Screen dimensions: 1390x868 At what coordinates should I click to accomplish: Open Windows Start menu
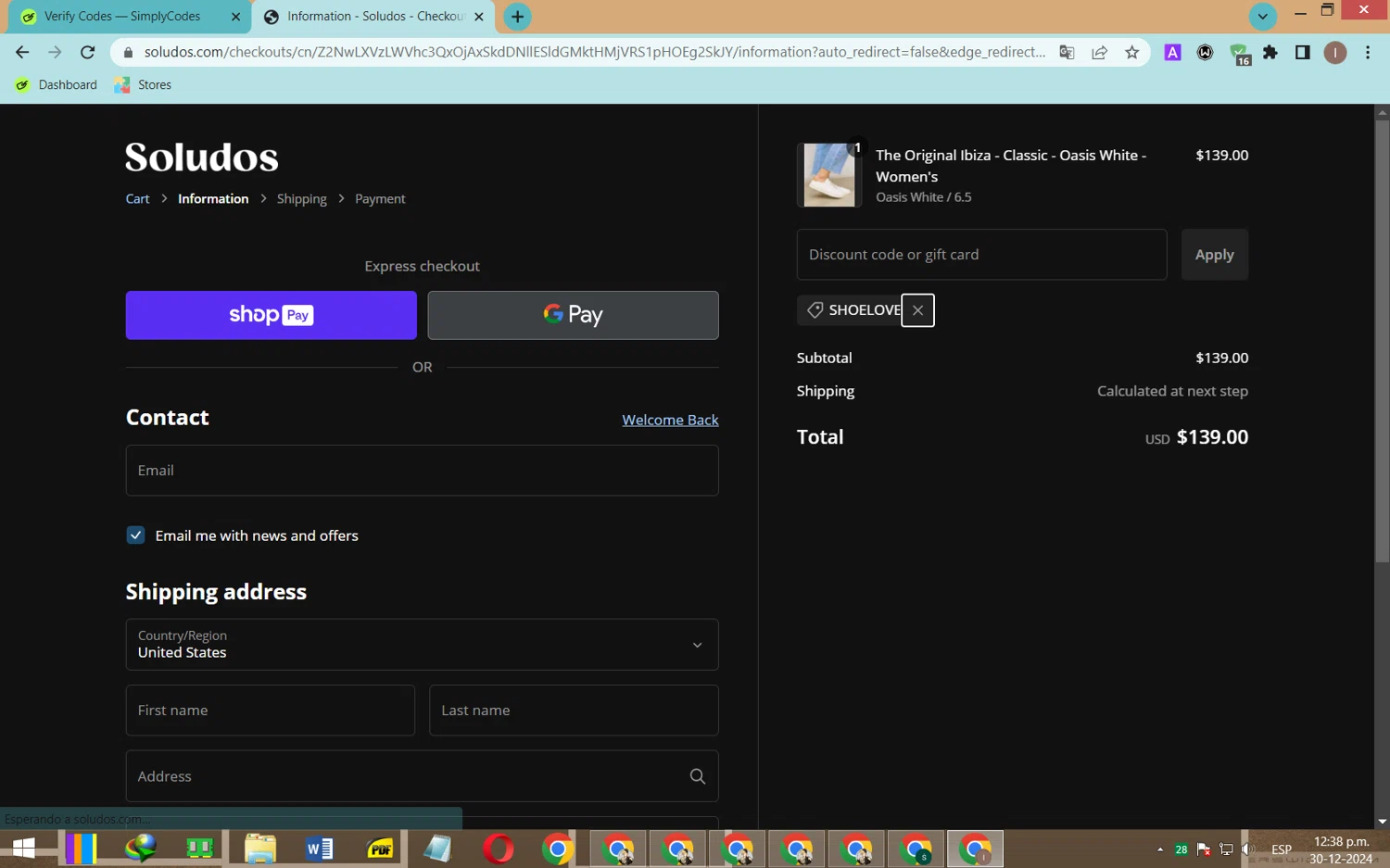(x=23, y=849)
